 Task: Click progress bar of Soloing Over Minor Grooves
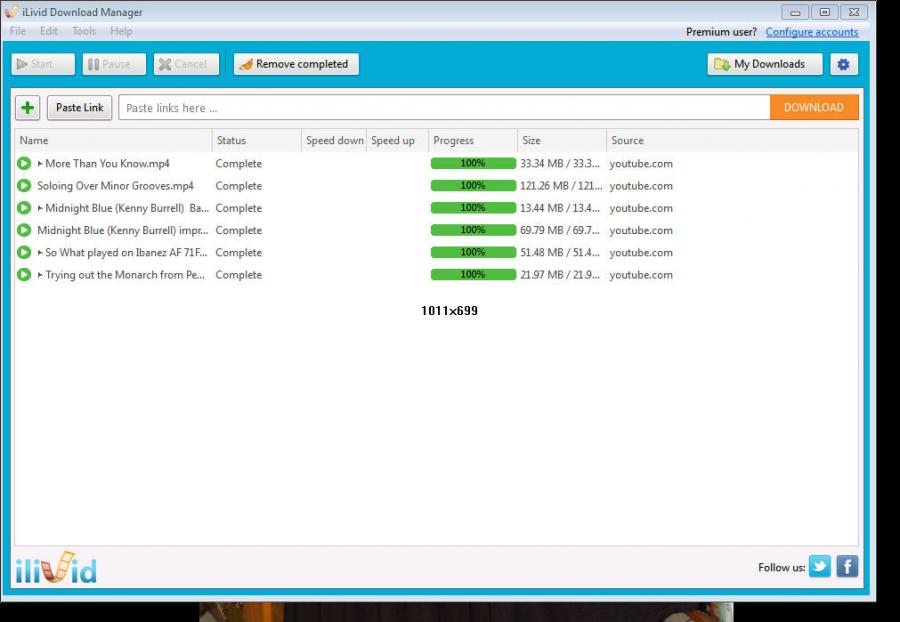click(474, 186)
